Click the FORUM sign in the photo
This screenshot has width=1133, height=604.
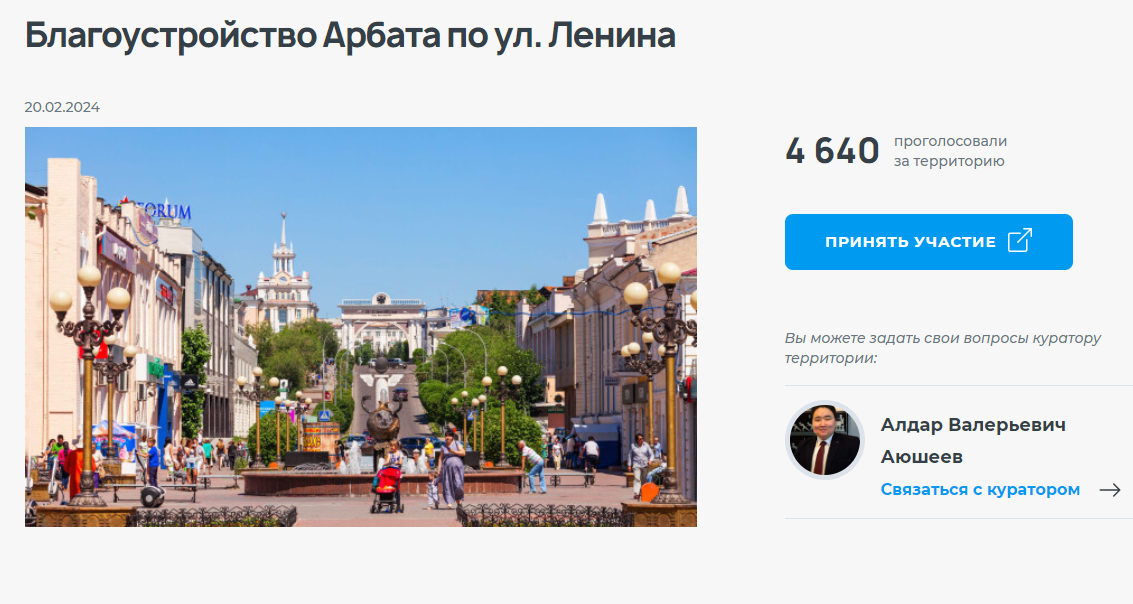point(163,210)
